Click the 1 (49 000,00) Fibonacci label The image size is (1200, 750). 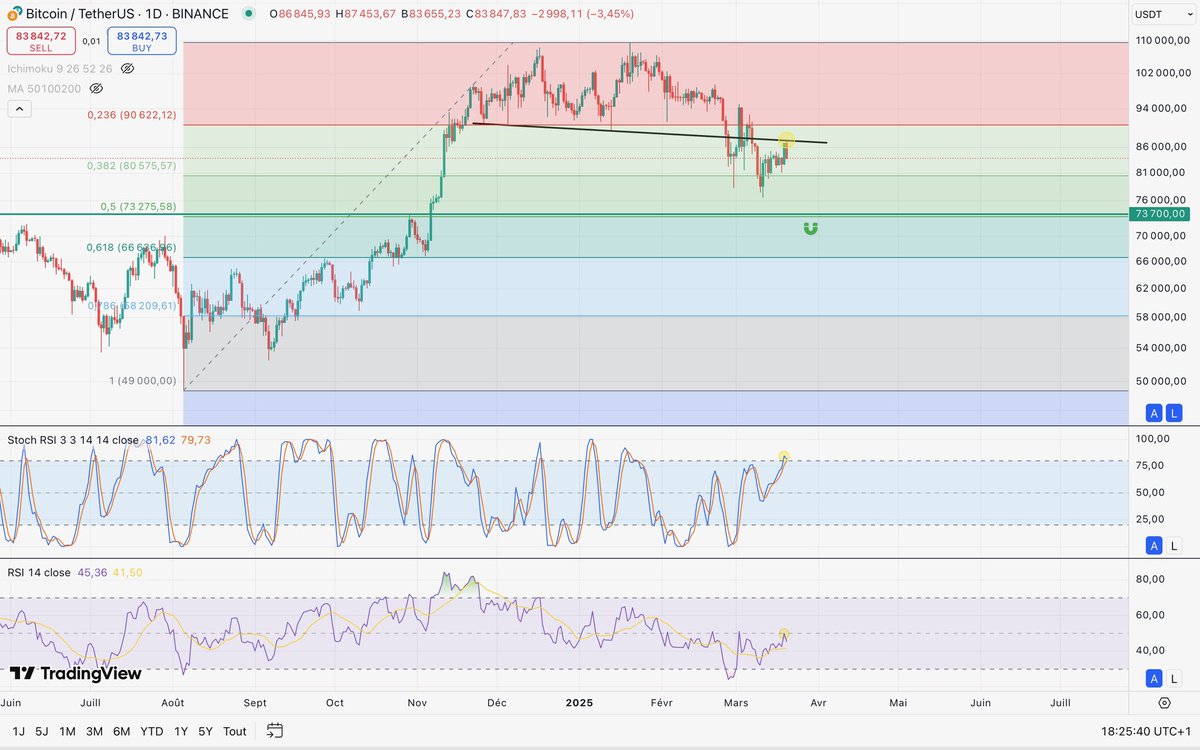(143, 381)
